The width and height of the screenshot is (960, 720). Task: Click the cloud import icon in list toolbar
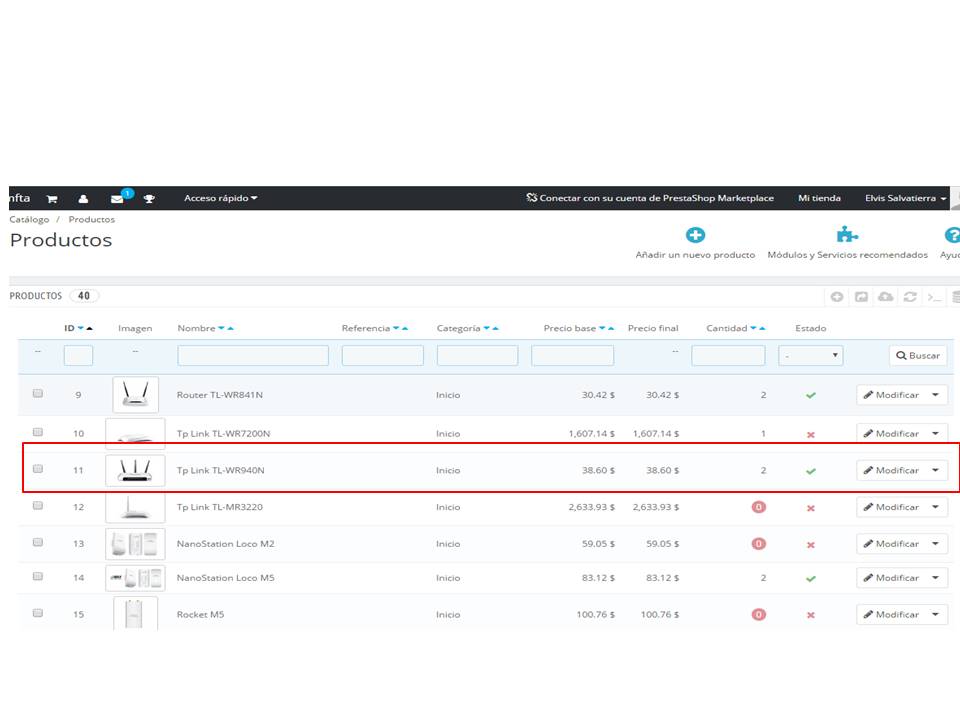885,297
